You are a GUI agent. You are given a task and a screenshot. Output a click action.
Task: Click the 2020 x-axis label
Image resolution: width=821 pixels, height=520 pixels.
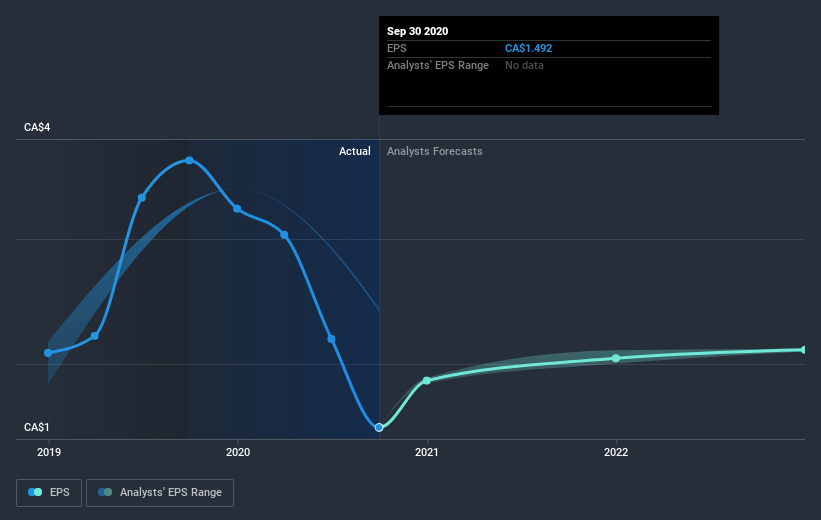click(238, 452)
